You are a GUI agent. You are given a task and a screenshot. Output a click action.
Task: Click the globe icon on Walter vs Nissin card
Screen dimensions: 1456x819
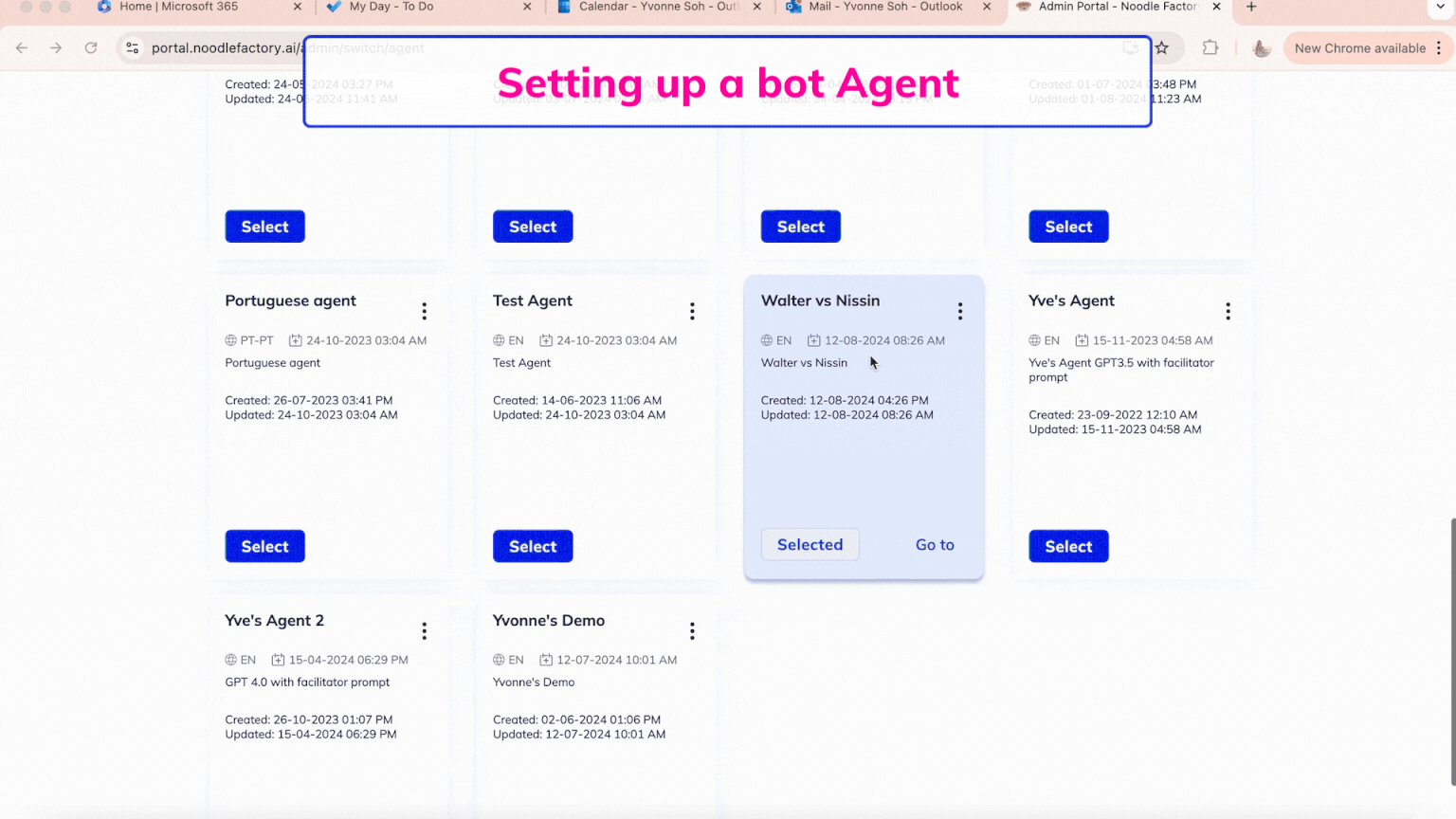pyautogui.click(x=767, y=340)
